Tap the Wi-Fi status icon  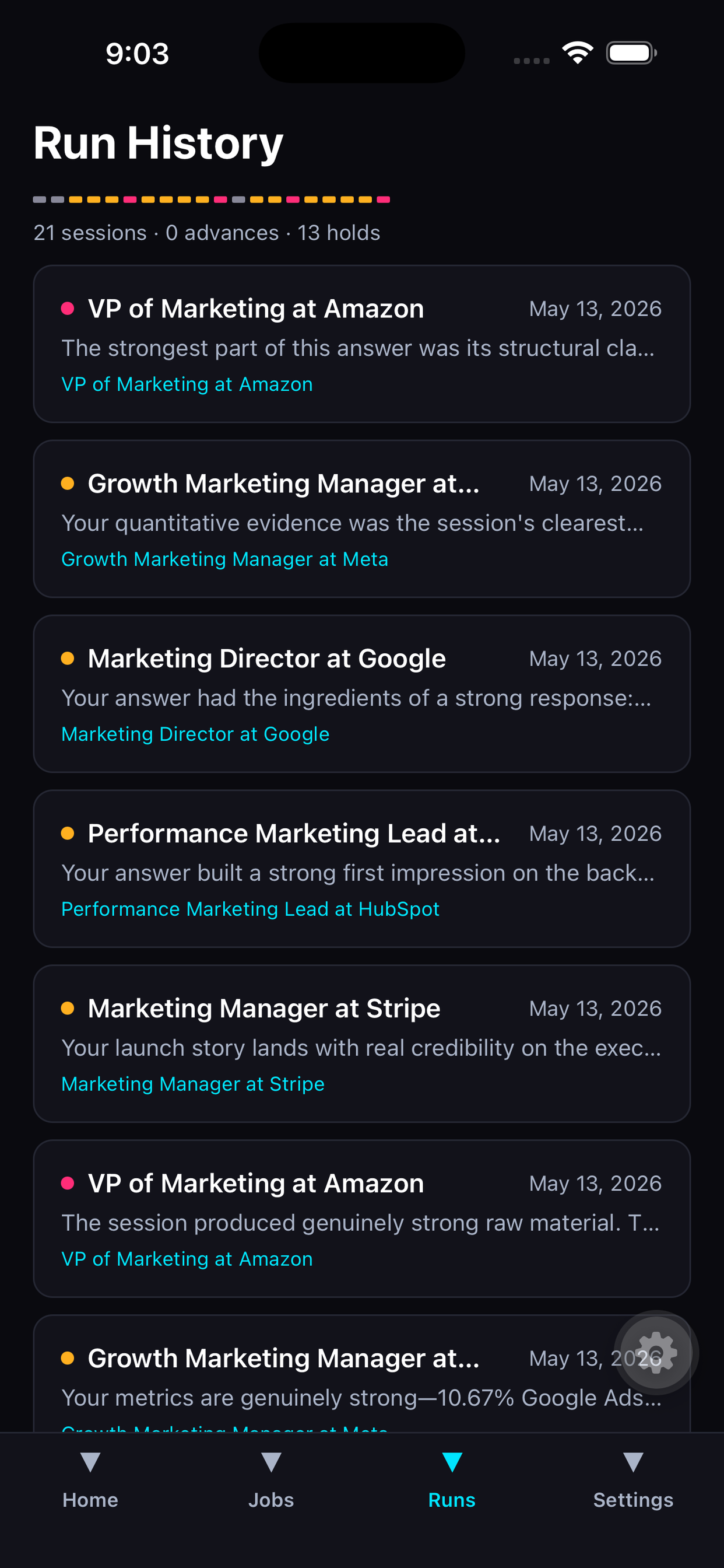tap(577, 53)
